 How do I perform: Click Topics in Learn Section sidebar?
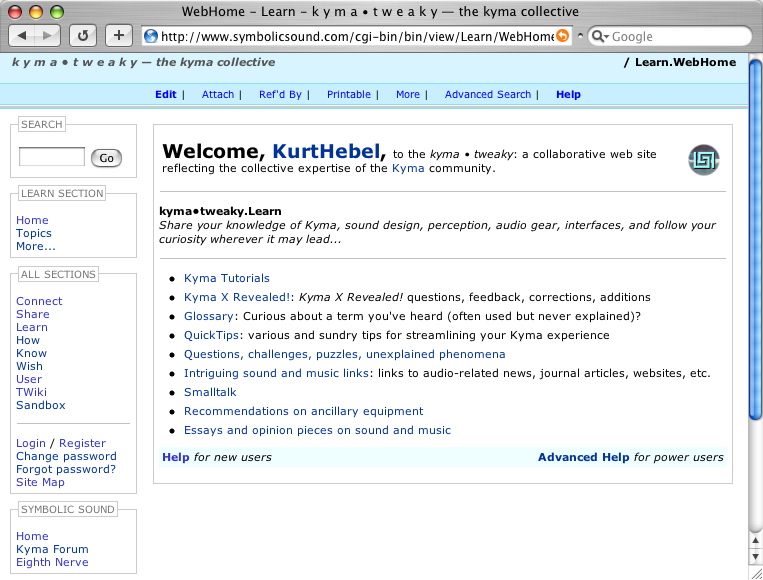tap(34, 234)
